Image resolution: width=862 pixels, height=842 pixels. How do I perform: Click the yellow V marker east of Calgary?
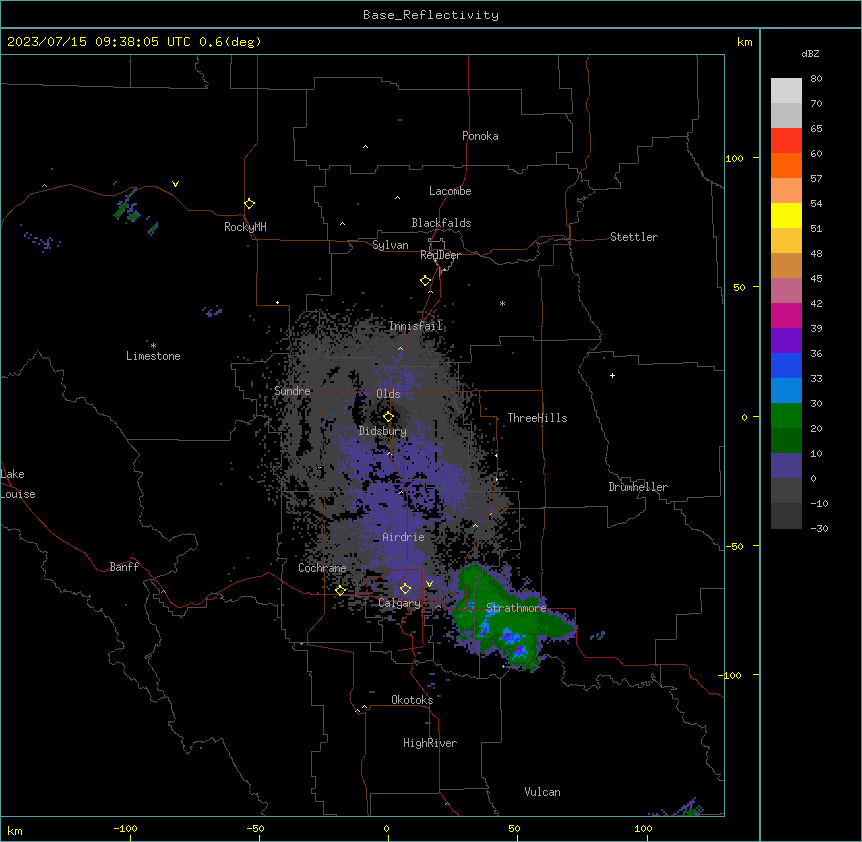point(429,584)
